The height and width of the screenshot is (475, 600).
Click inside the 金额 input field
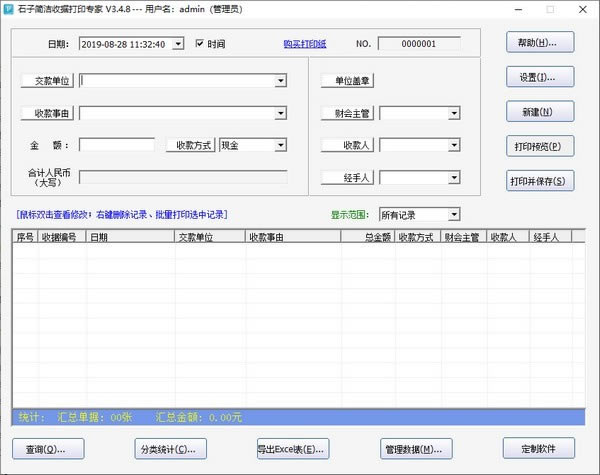click(116, 145)
